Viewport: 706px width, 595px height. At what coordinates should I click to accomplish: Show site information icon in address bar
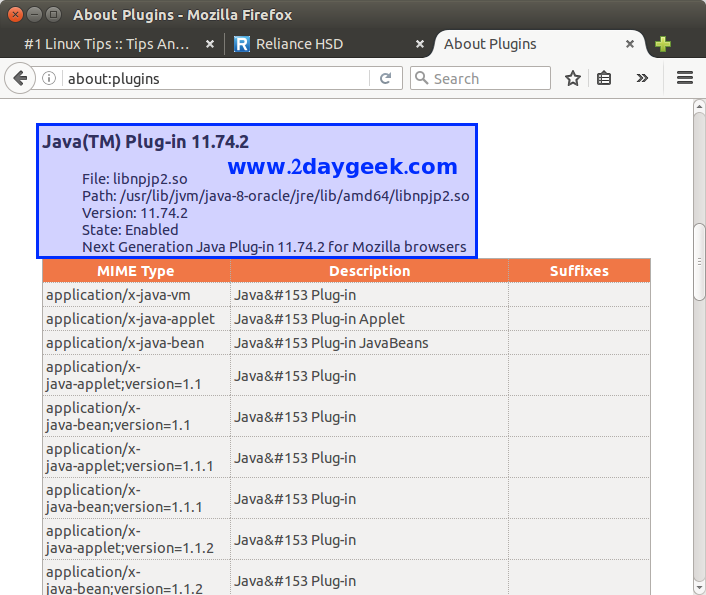pos(49,78)
